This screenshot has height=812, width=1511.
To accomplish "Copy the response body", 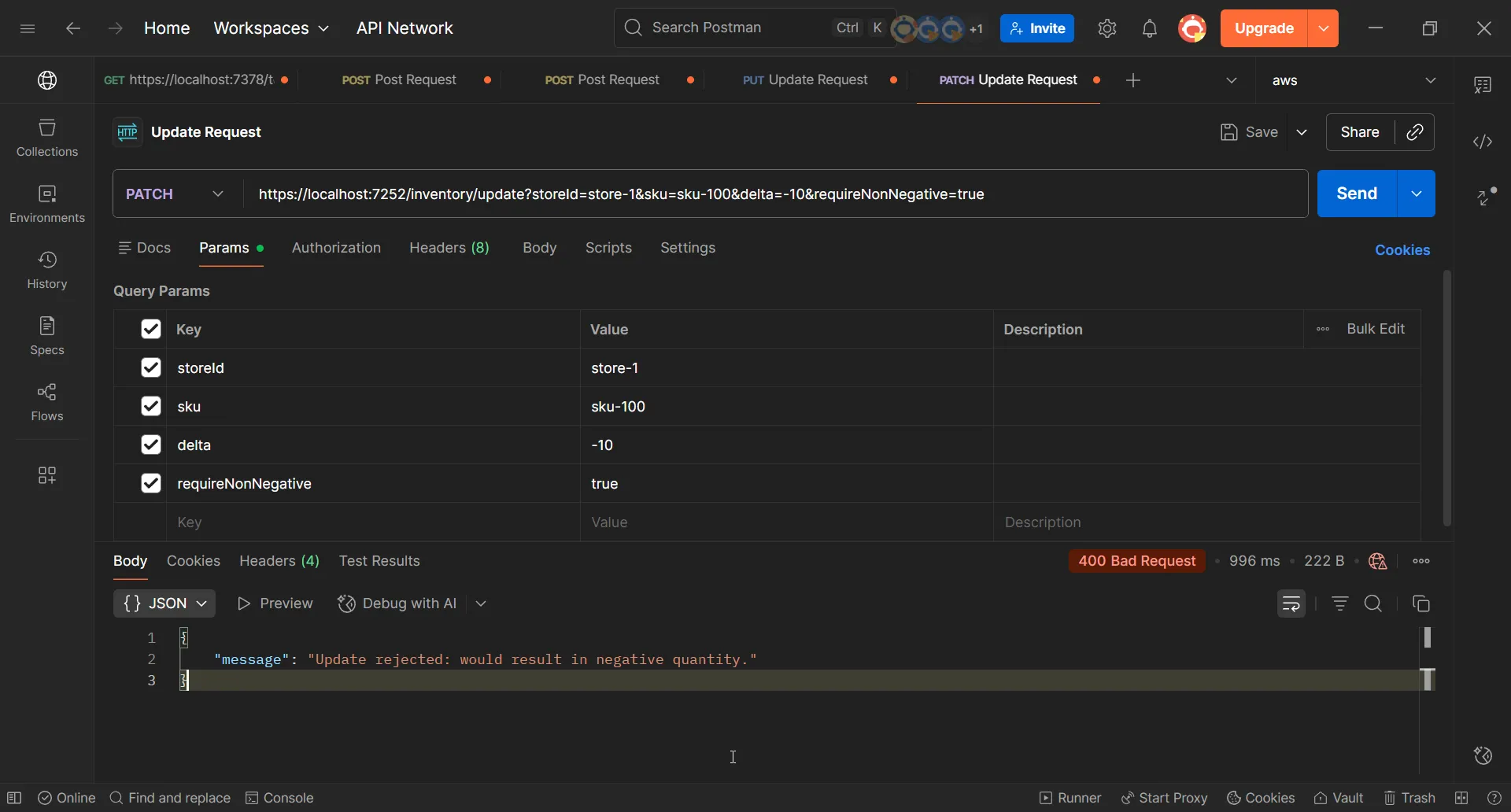I will click(1422, 603).
